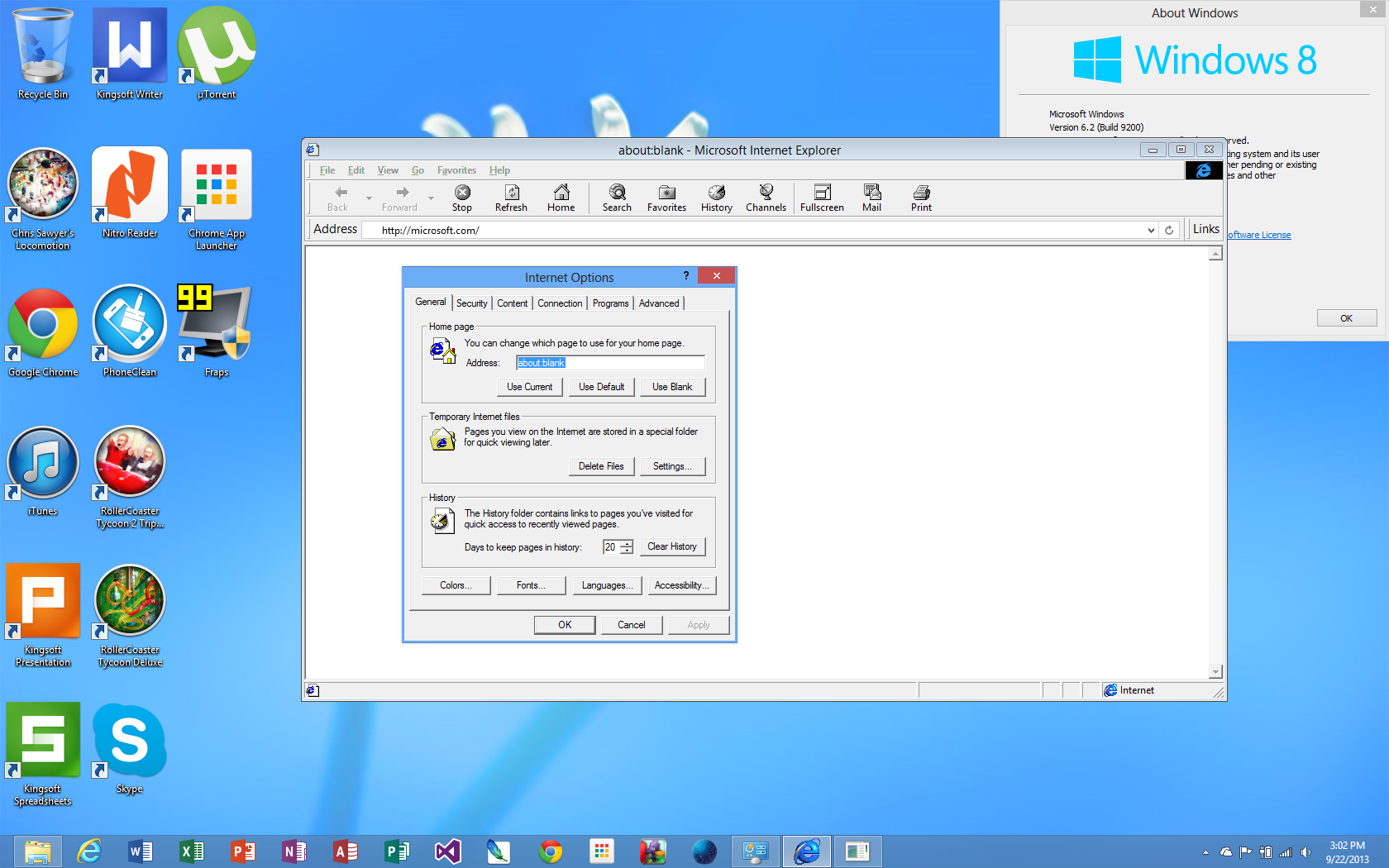Click the Print toolbar icon
This screenshot has width=1389, height=868.
click(921, 198)
